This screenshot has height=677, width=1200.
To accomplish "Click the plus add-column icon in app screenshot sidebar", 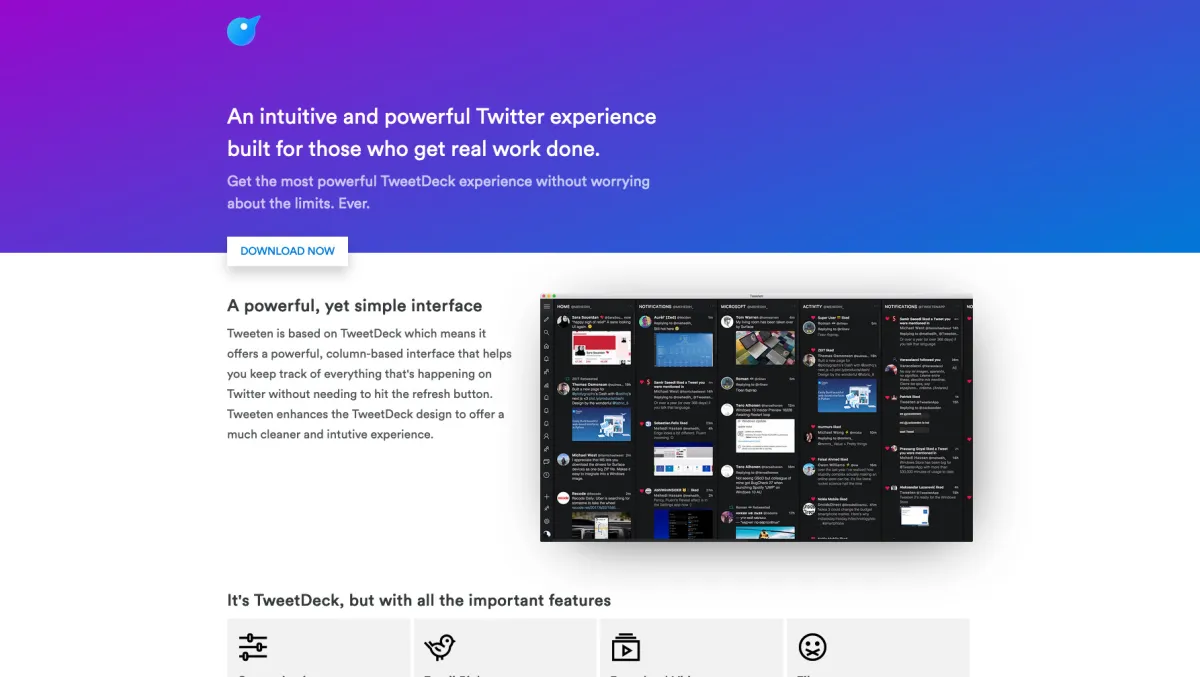I will pos(547,497).
